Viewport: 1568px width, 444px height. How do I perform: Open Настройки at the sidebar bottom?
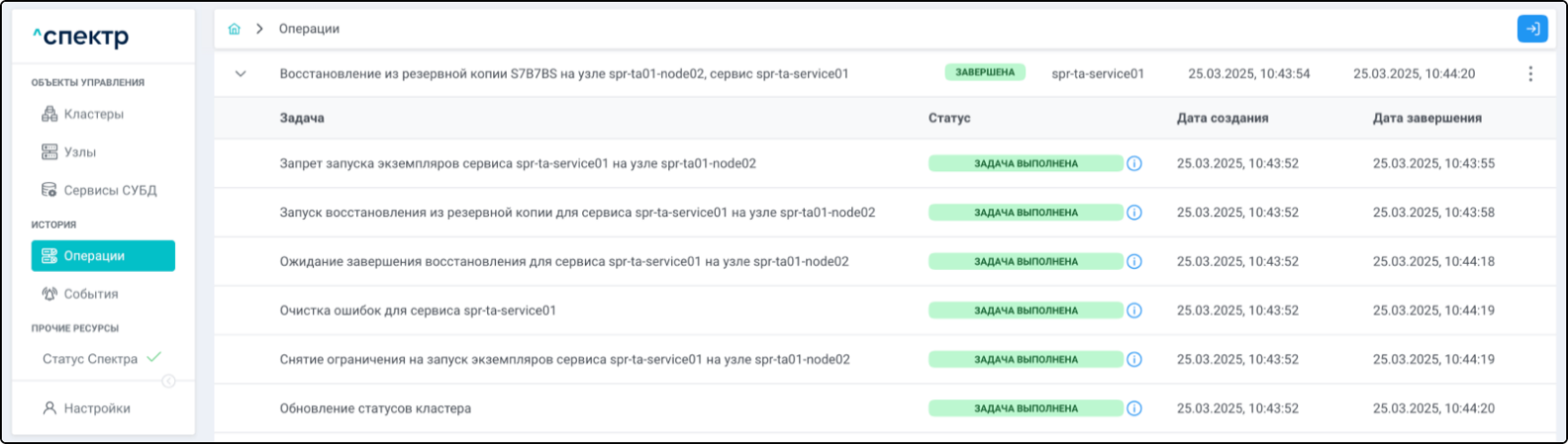pos(97,408)
